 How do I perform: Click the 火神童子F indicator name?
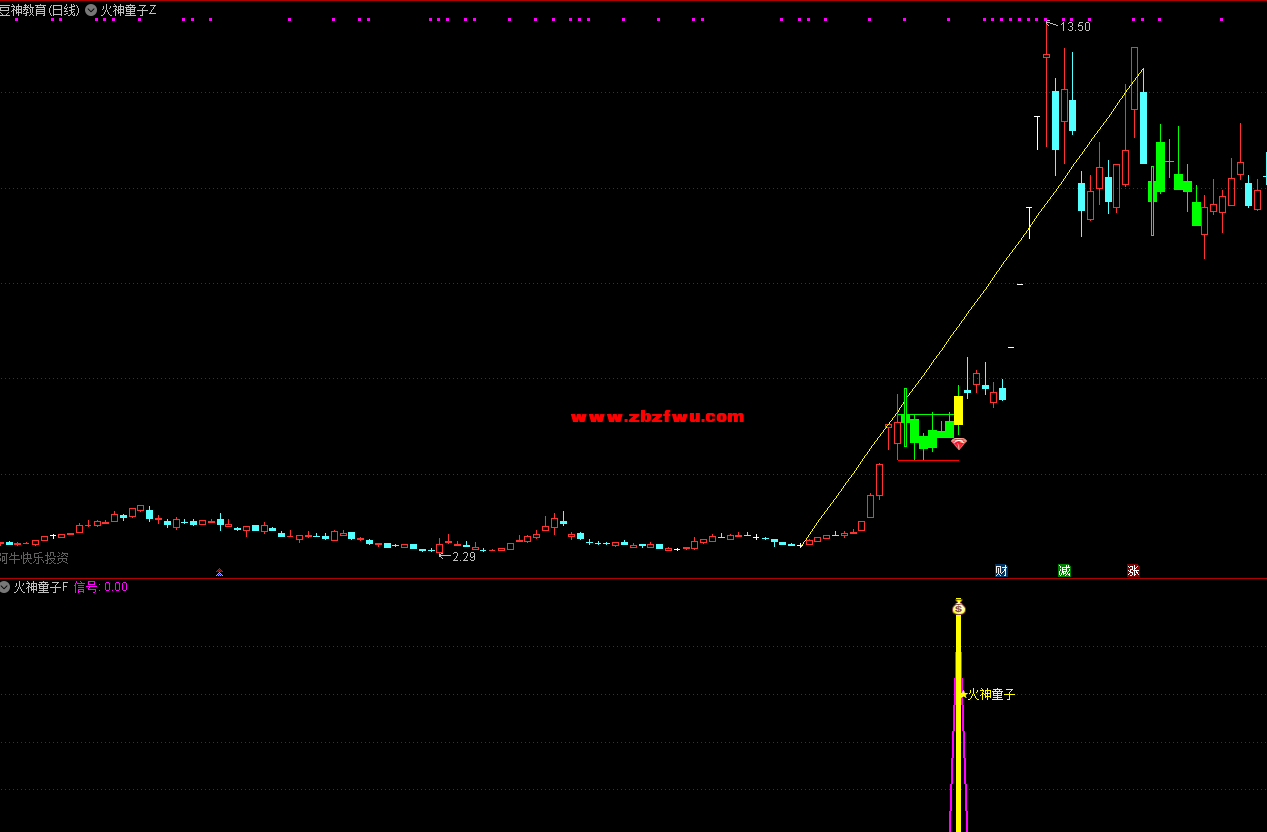coord(40,587)
